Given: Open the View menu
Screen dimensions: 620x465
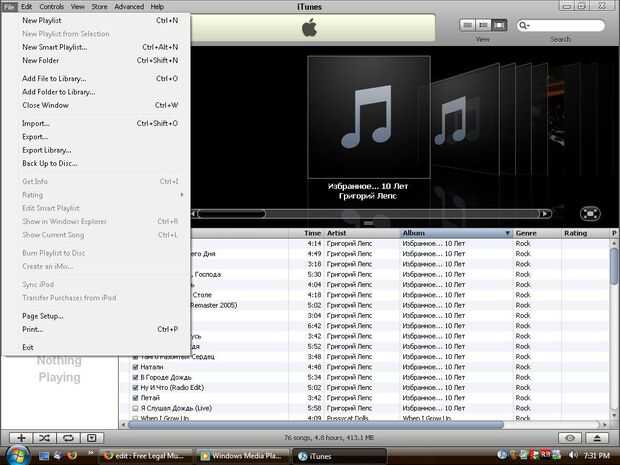Looking at the screenshot, I should pos(78,6).
